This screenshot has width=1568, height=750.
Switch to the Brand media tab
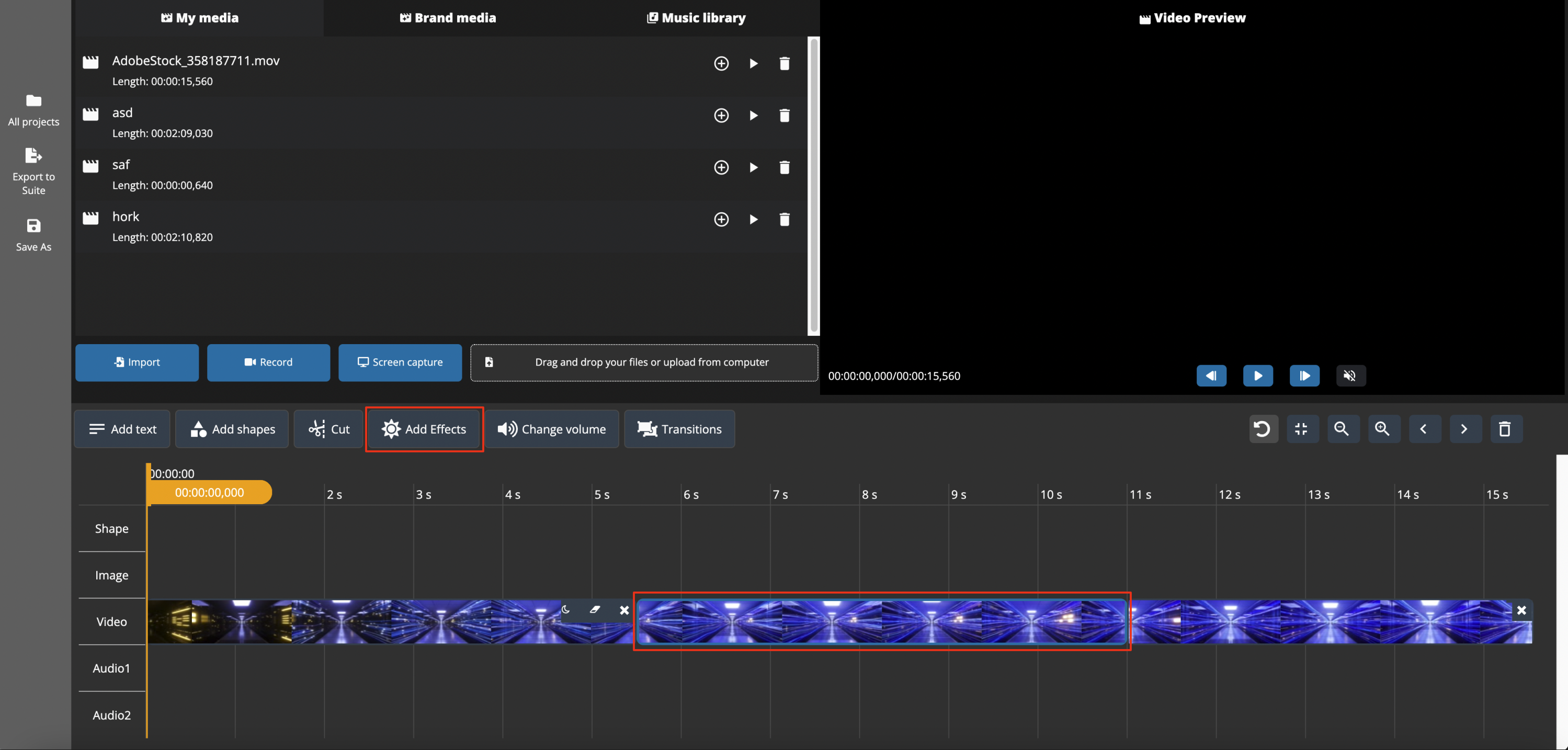point(448,18)
